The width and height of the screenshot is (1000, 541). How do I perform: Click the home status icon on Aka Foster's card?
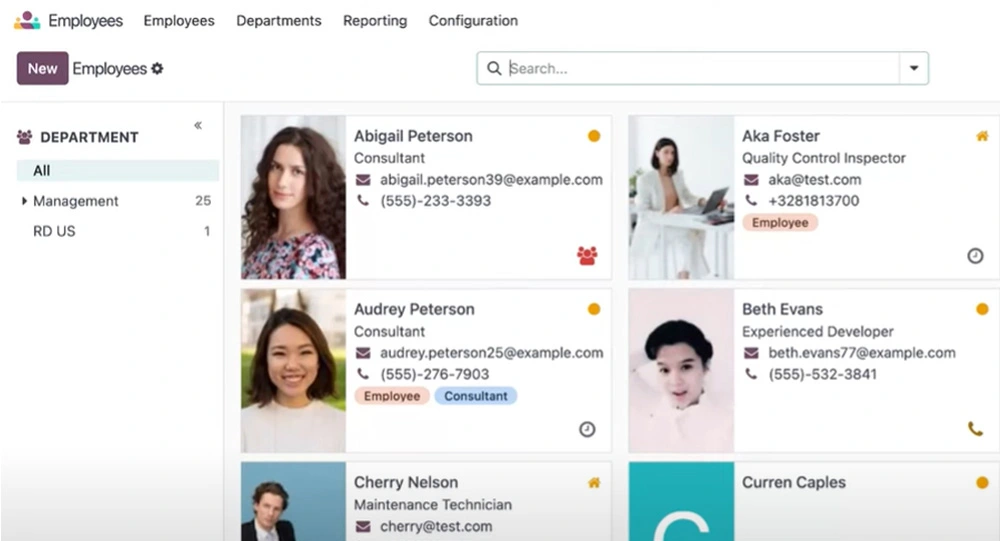point(981,136)
